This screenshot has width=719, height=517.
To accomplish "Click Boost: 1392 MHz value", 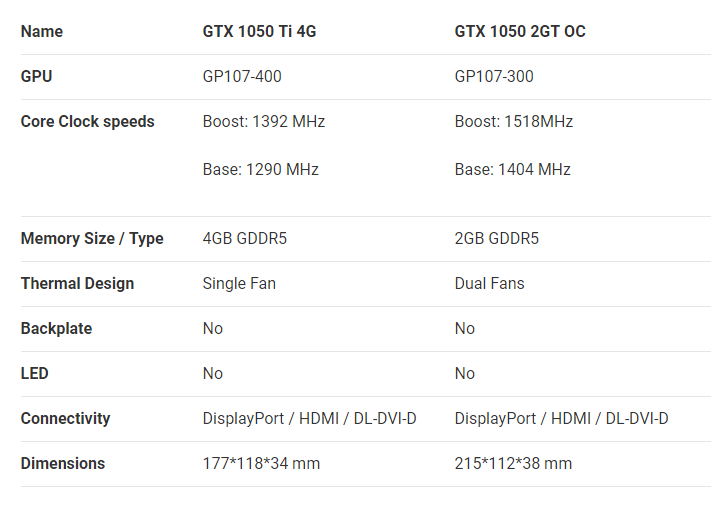I will tap(264, 121).
